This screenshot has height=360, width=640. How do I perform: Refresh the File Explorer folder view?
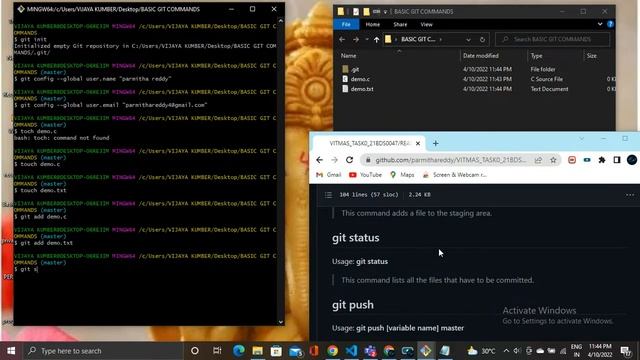click(482, 39)
